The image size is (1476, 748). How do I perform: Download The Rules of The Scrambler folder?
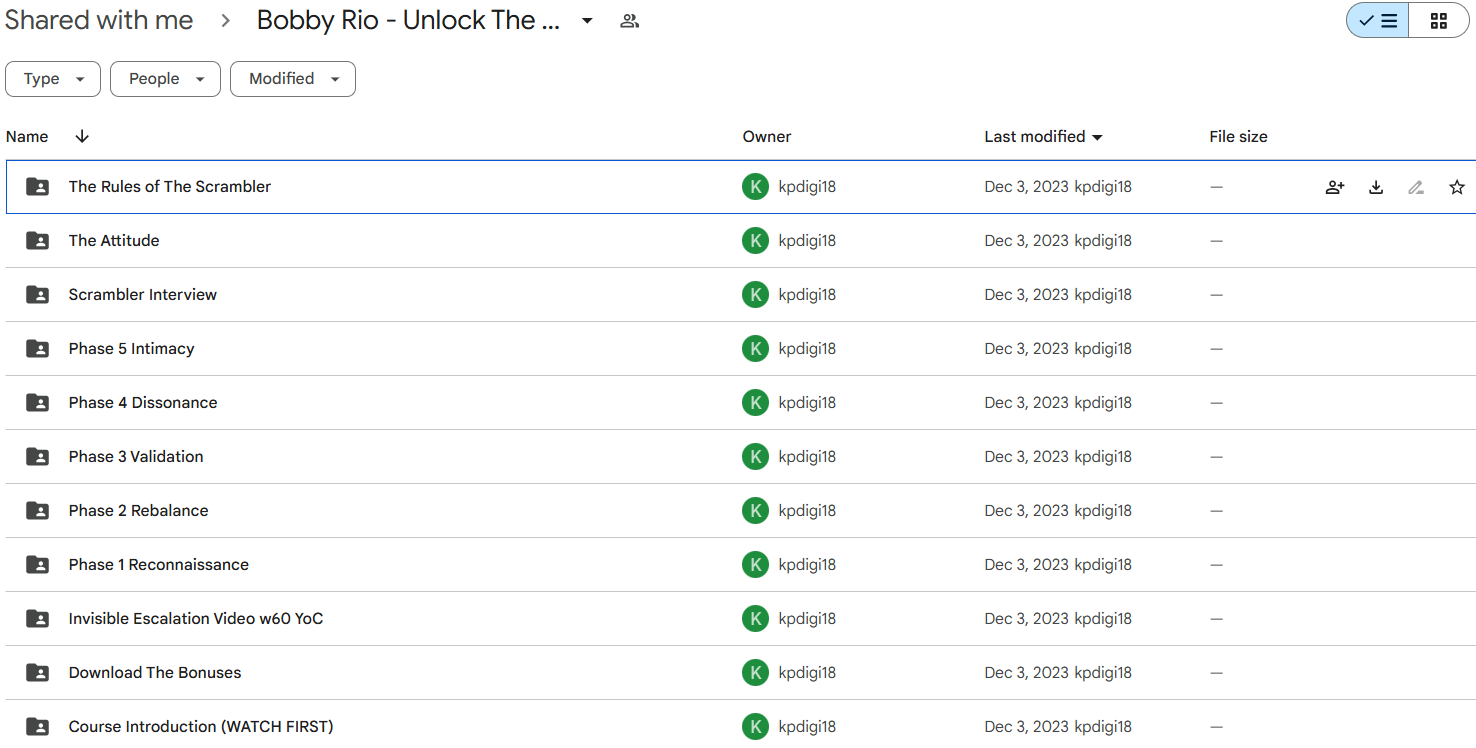1376,187
